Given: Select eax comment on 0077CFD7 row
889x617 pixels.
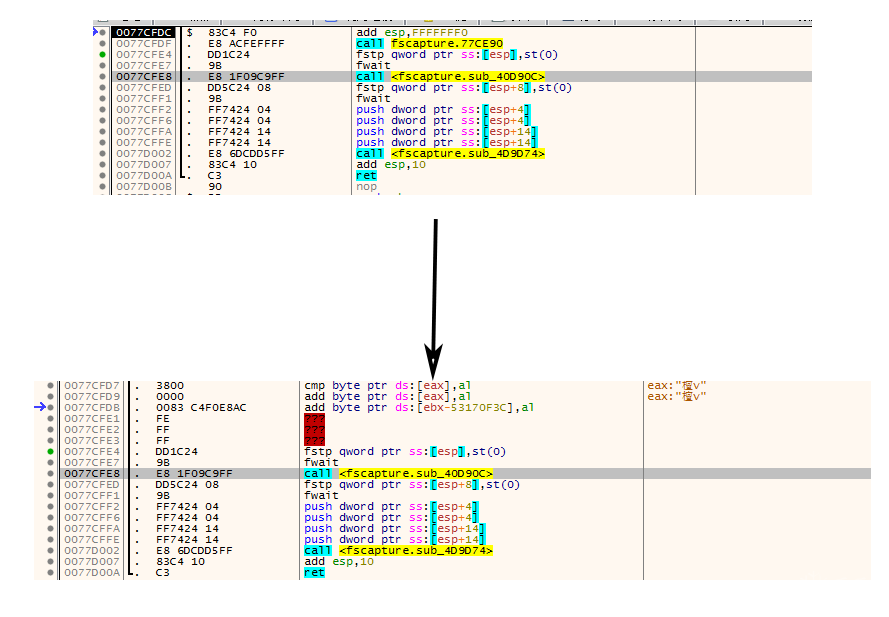Looking at the screenshot, I should [677, 386].
